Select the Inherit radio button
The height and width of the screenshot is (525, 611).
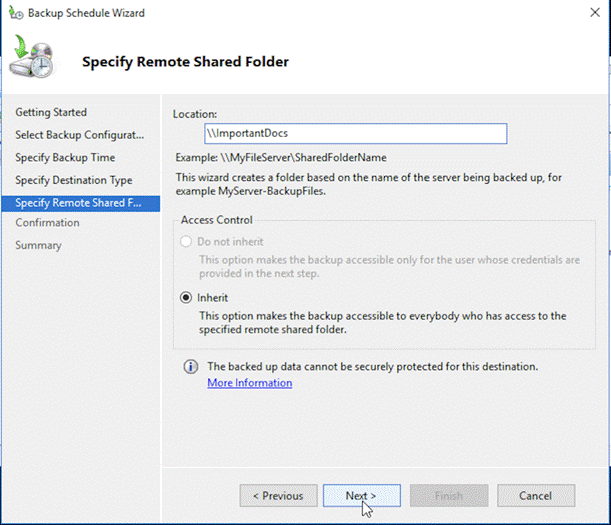click(186, 297)
